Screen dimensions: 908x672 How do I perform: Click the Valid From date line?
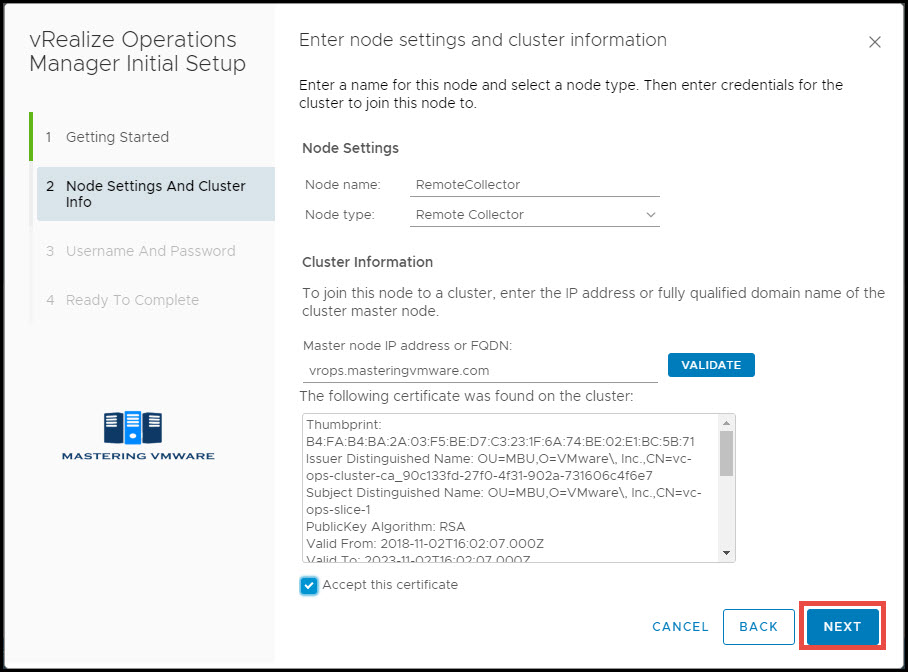[x=425, y=543]
